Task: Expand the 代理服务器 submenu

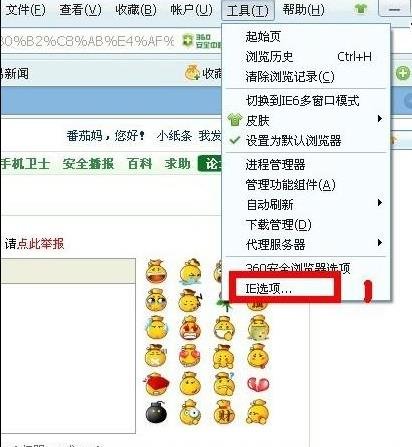Action: [x=306, y=244]
